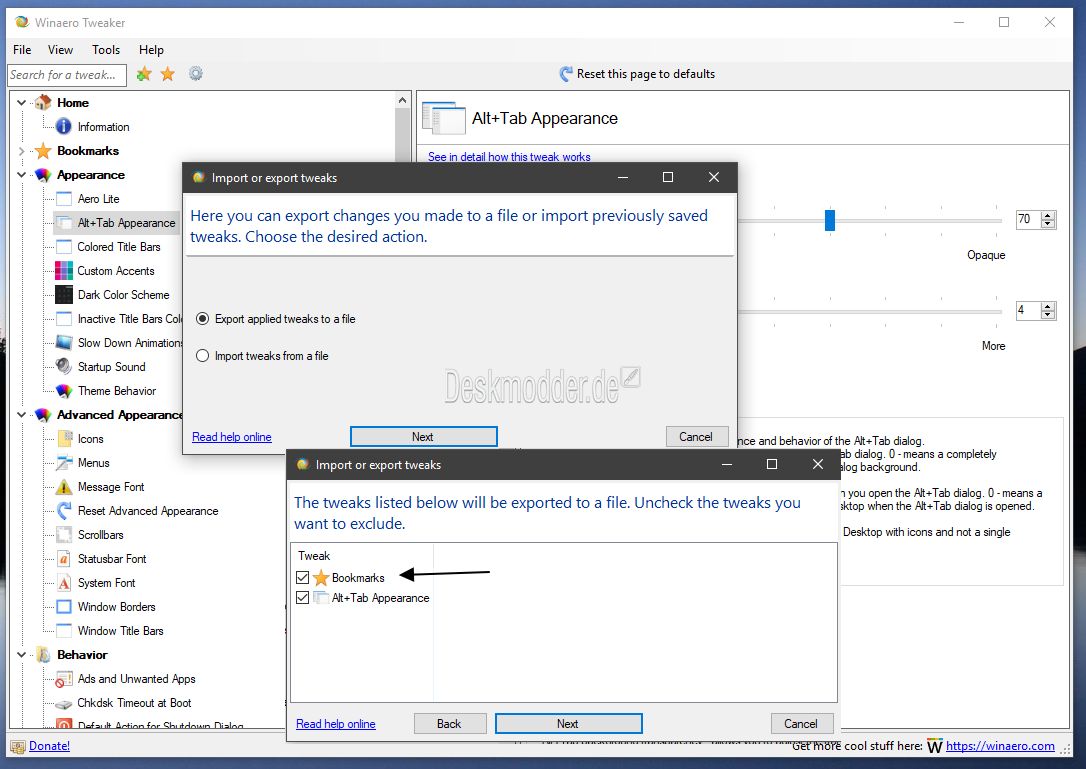Click Cancel in the upper import/export dialog
Viewport: 1086px width, 769px height.
[696, 436]
